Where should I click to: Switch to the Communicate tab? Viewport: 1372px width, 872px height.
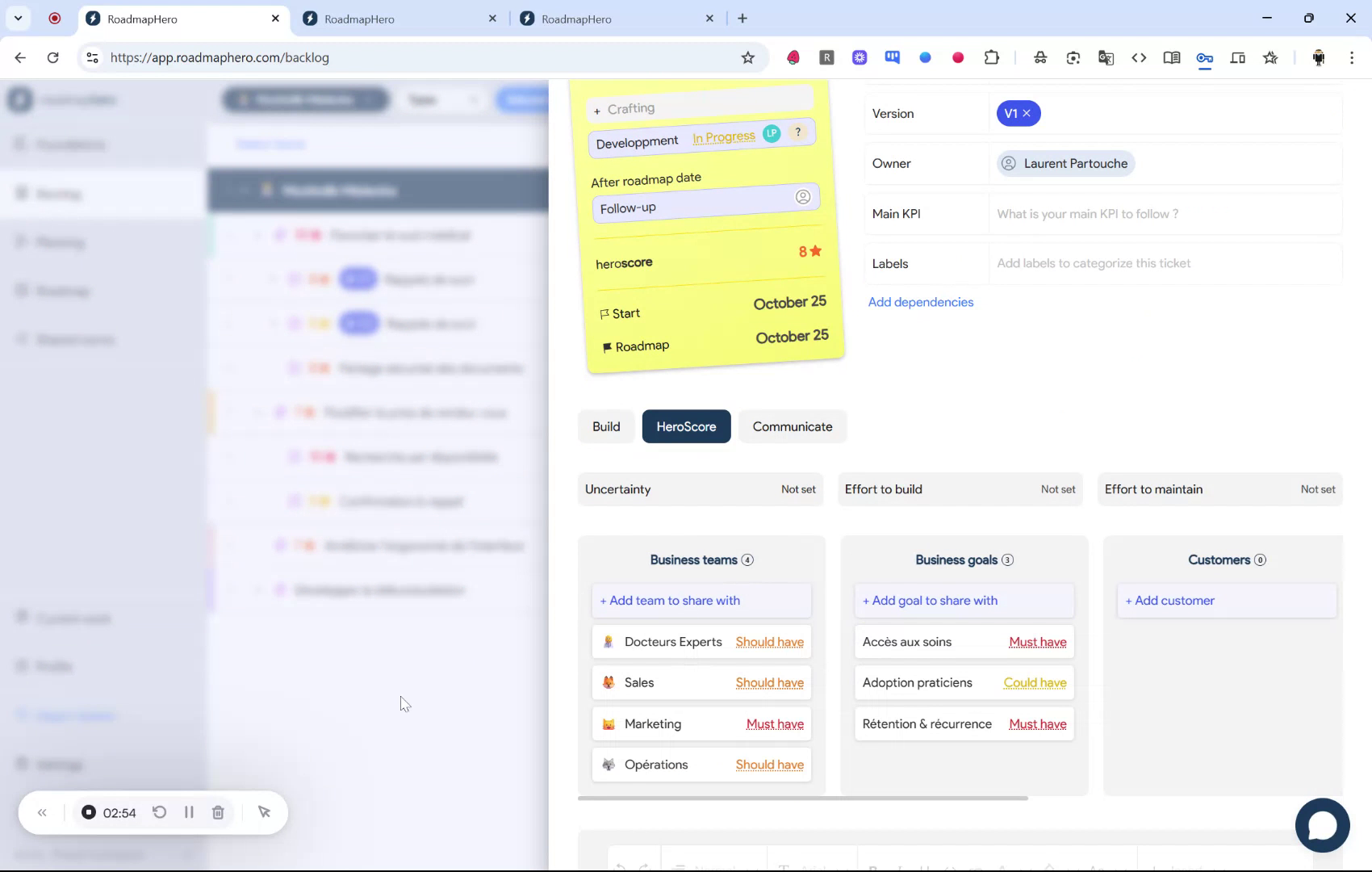[x=793, y=426]
